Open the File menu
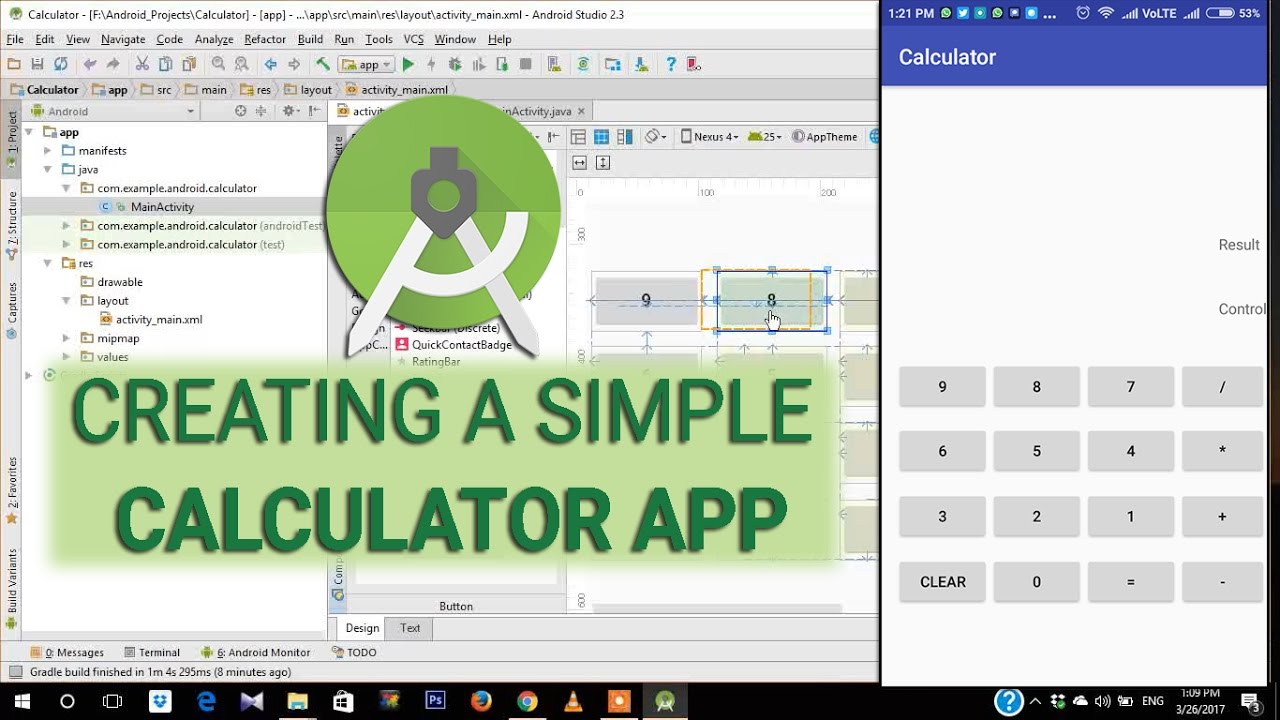This screenshot has width=1280, height=720. (x=15, y=39)
